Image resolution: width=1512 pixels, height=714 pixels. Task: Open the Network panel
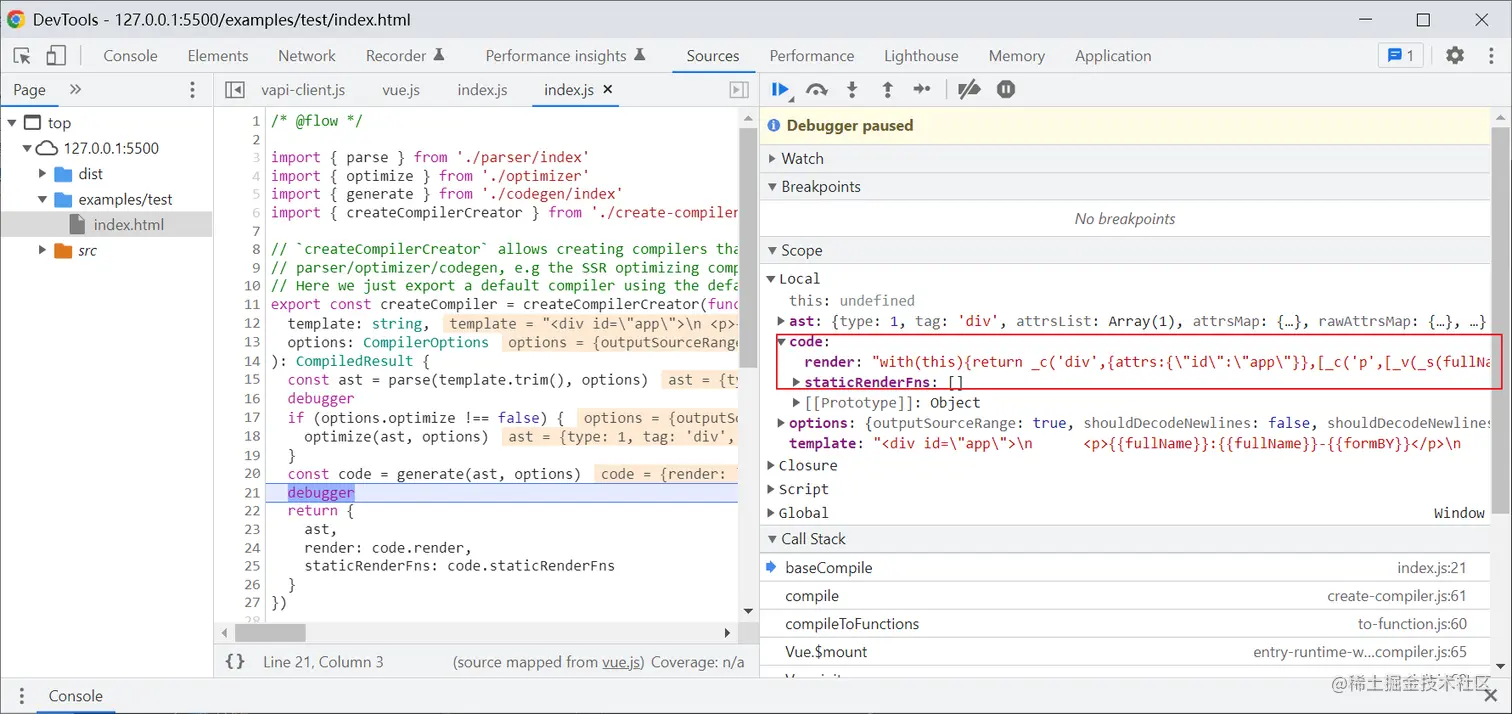[307, 56]
